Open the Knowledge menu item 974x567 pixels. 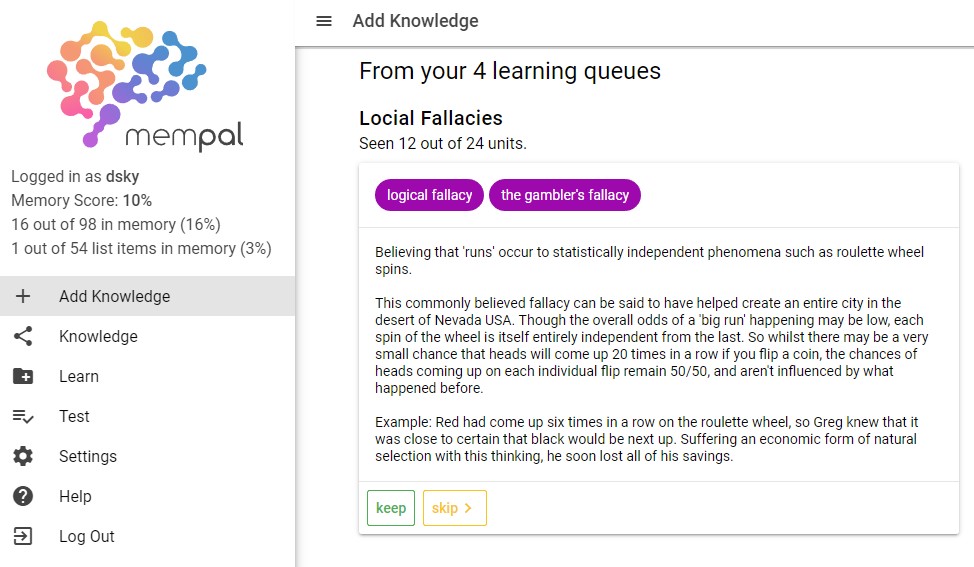pyautogui.click(x=98, y=336)
